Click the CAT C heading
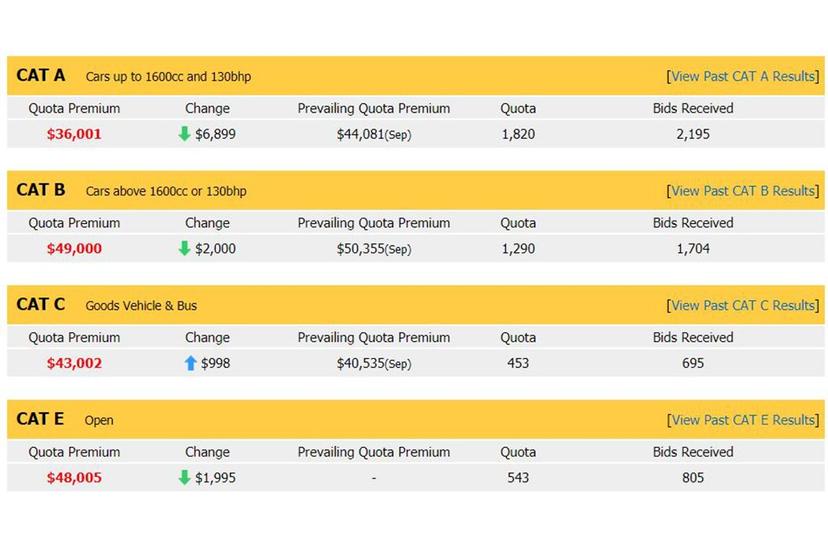Viewport: 828px width, 552px height. click(x=41, y=304)
